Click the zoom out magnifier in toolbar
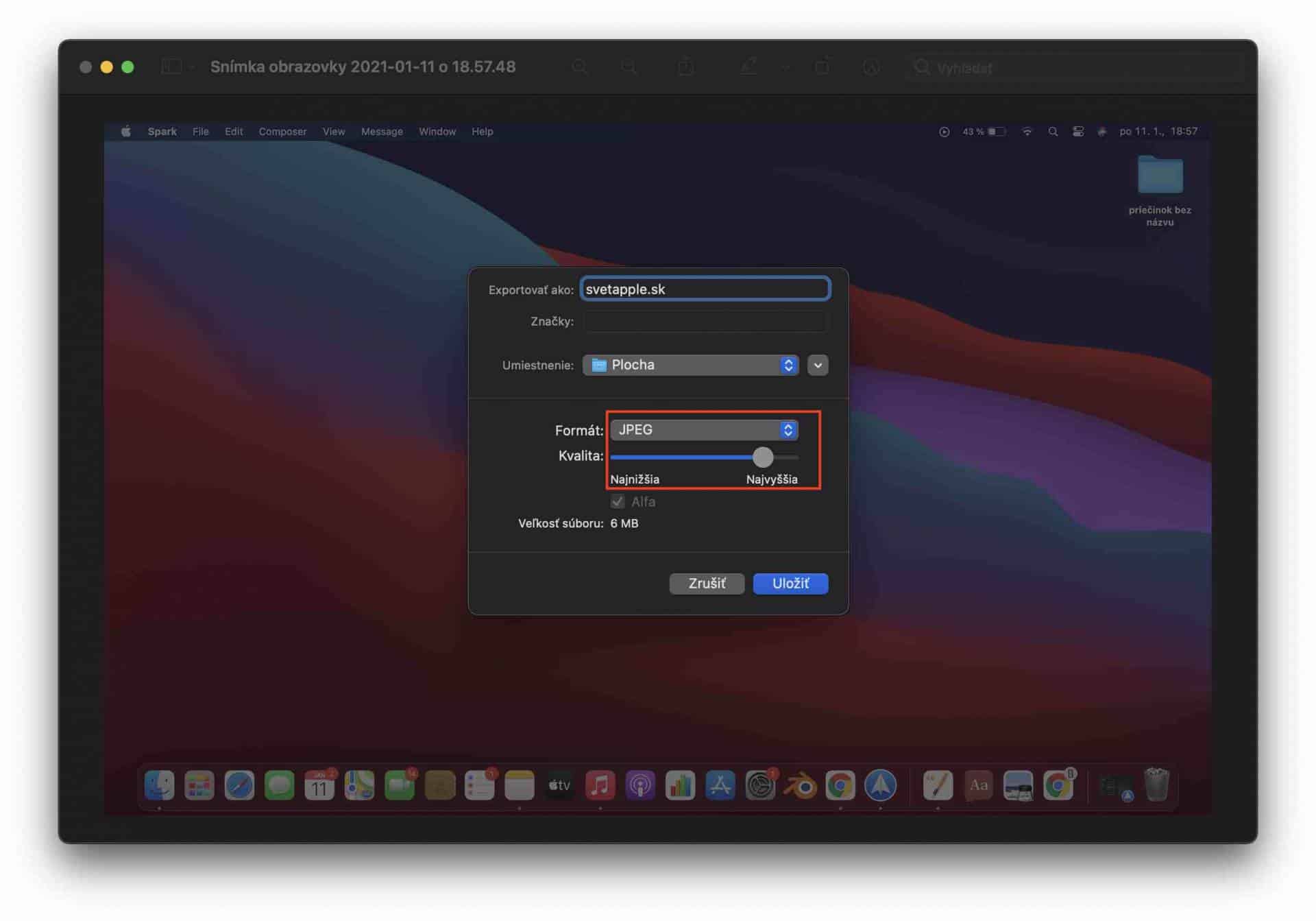Viewport: 1316px width, 921px height. pyautogui.click(x=580, y=67)
